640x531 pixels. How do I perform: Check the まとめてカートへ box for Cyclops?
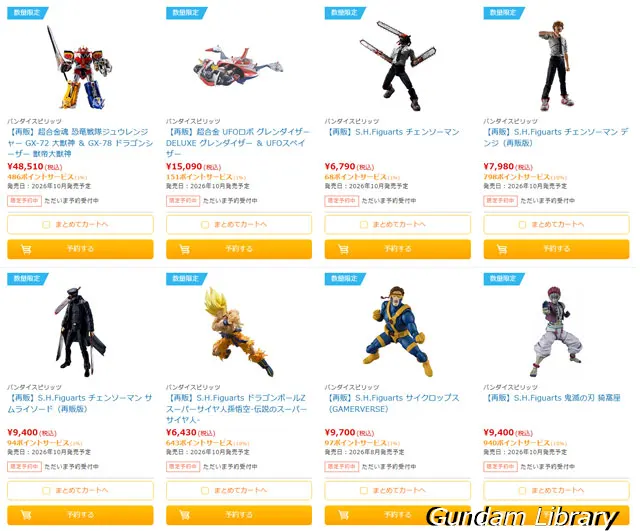click(x=364, y=490)
